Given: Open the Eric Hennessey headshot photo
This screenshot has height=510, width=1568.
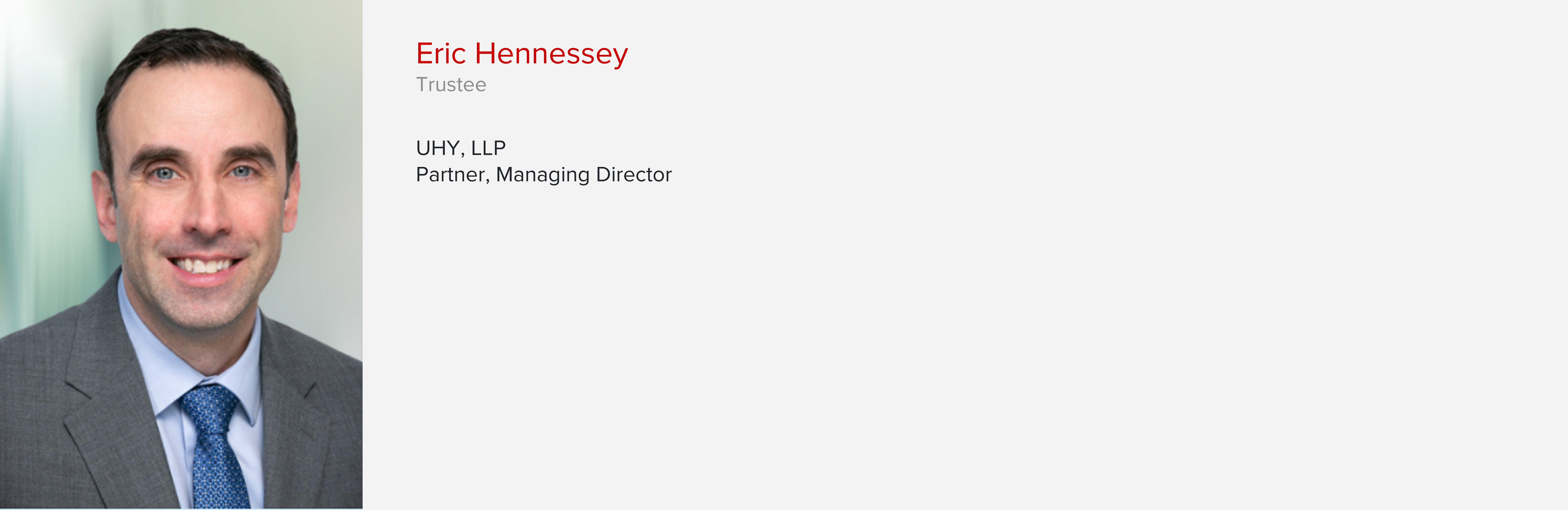Looking at the screenshot, I should pyautogui.click(x=181, y=255).
